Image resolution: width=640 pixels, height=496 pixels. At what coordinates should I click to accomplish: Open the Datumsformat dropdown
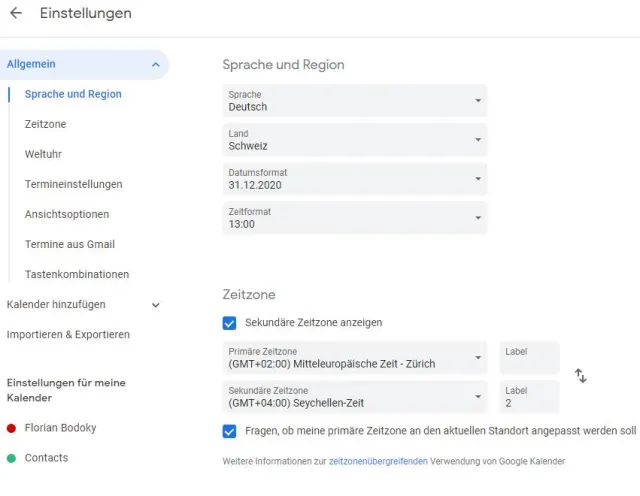point(354,179)
